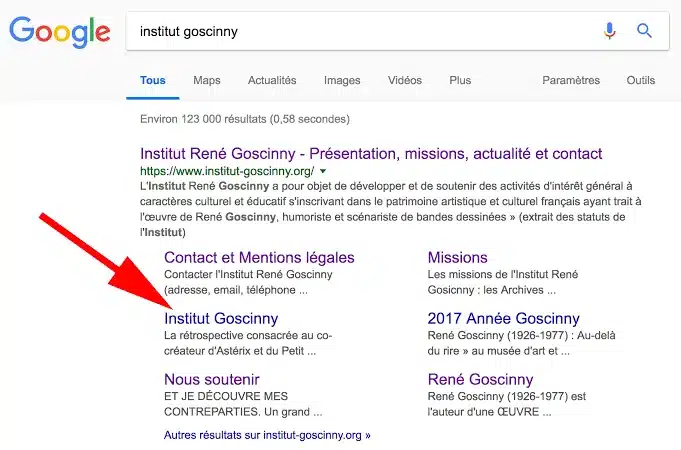This screenshot has height=450, width=681.
Task: Open the Institut Goscinny sitelink
Action: click(x=221, y=318)
